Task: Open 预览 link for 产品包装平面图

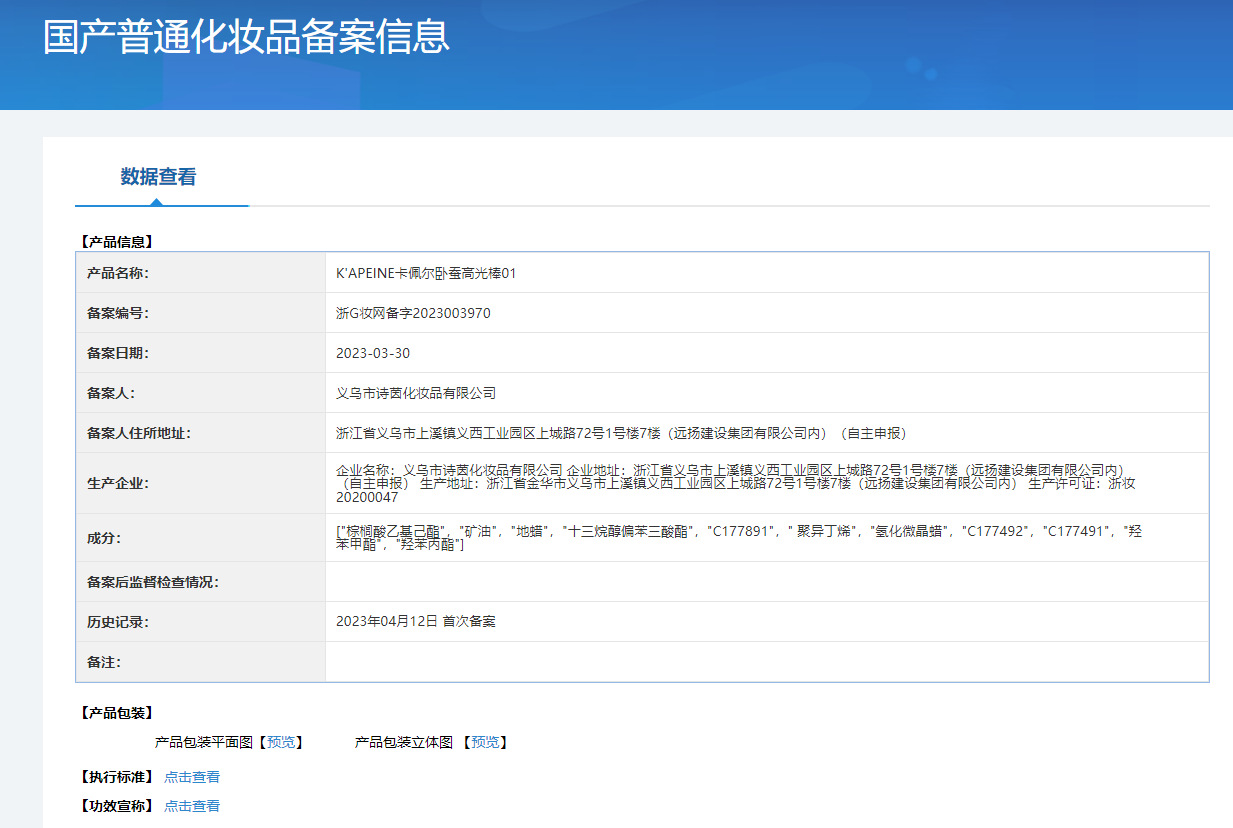Action: coord(281,742)
